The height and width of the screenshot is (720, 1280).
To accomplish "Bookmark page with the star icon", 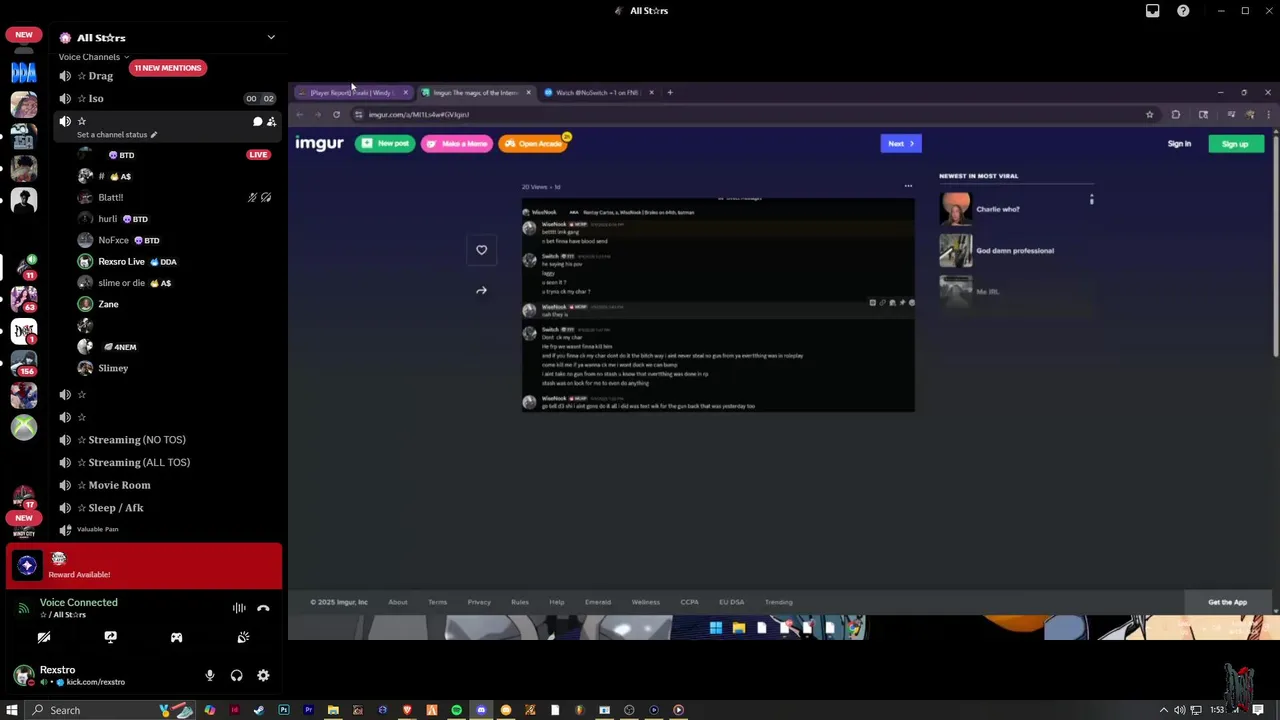I will click(x=1149, y=115).
